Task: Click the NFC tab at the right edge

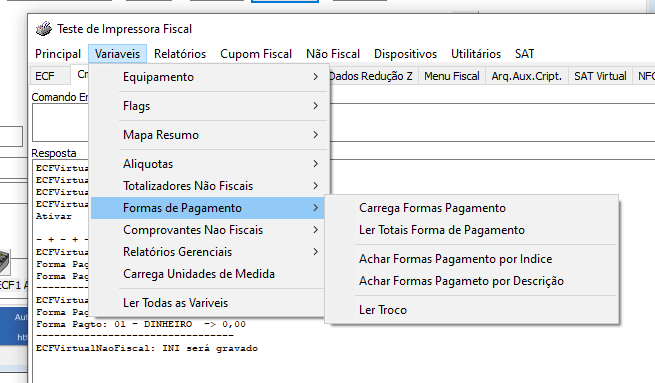Action: (x=645, y=76)
